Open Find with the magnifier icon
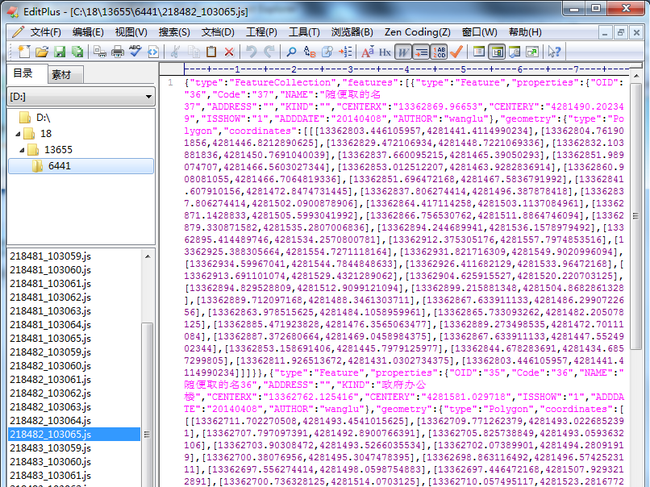The height and width of the screenshot is (487, 650). click(291, 52)
